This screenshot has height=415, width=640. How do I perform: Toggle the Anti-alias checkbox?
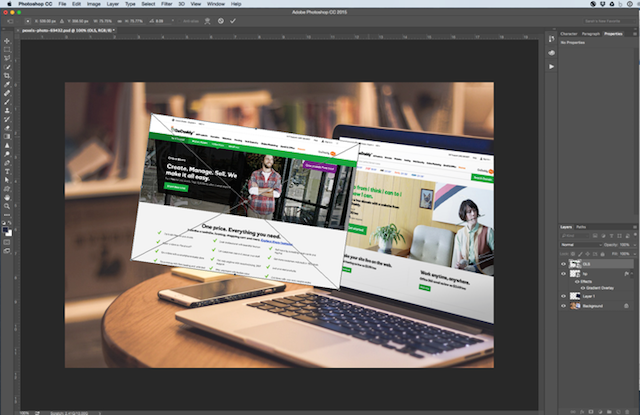[x=180, y=21]
